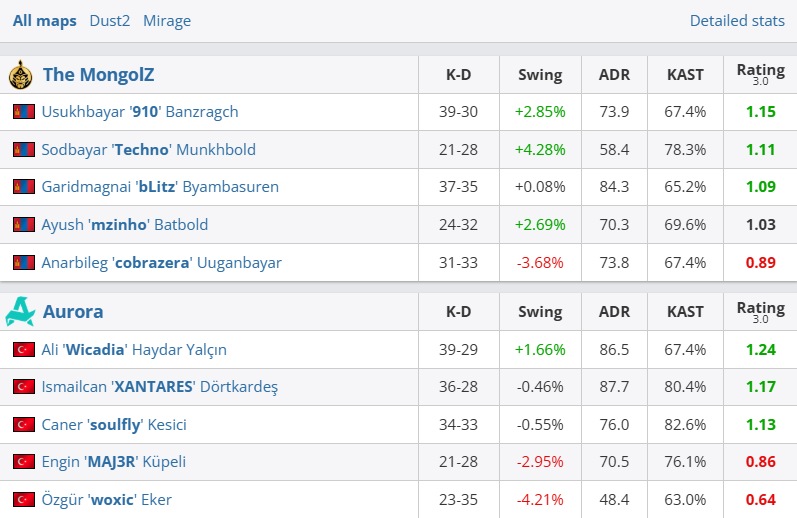Click Turkish flag beside Wicadia
The width and height of the screenshot is (797, 518).
(24, 350)
